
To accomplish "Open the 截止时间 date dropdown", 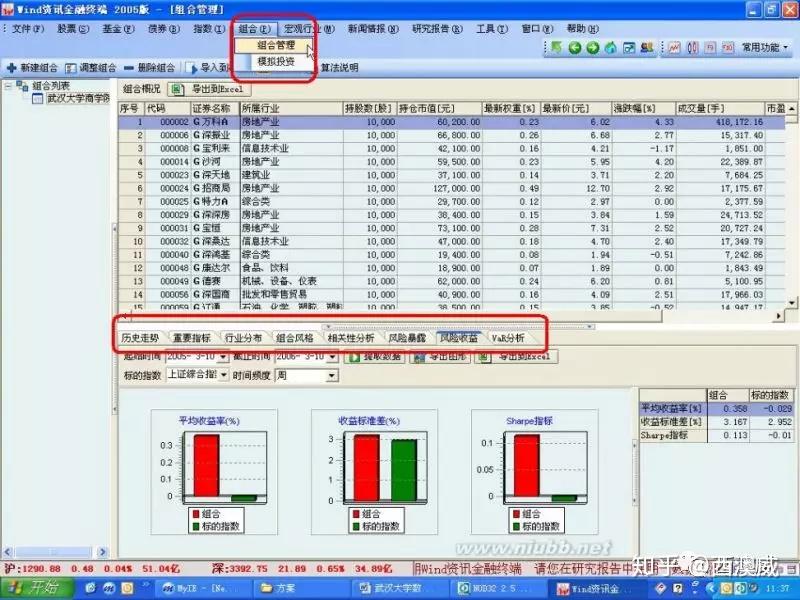I will point(332,356).
